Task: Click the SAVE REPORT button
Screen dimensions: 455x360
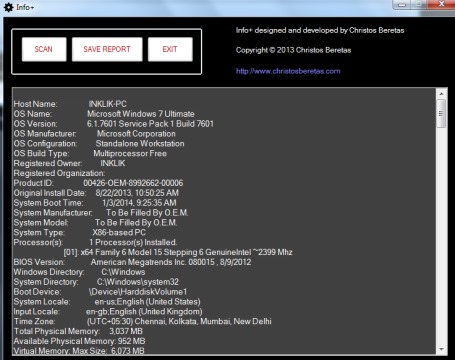Action: pos(107,49)
